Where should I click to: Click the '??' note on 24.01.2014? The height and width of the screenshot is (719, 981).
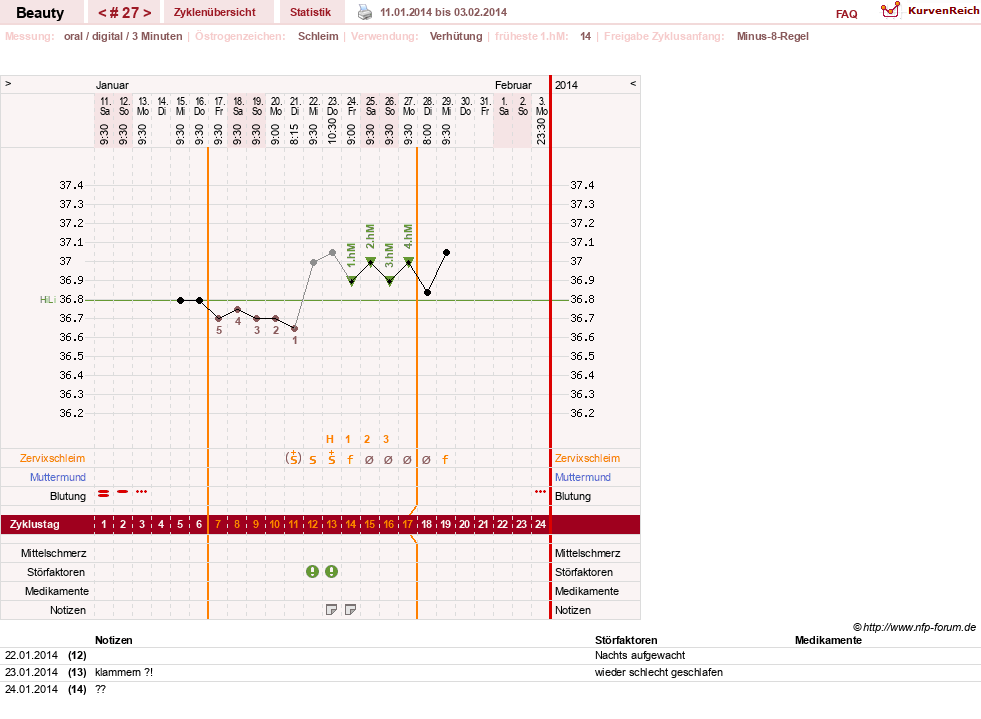[100, 689]
